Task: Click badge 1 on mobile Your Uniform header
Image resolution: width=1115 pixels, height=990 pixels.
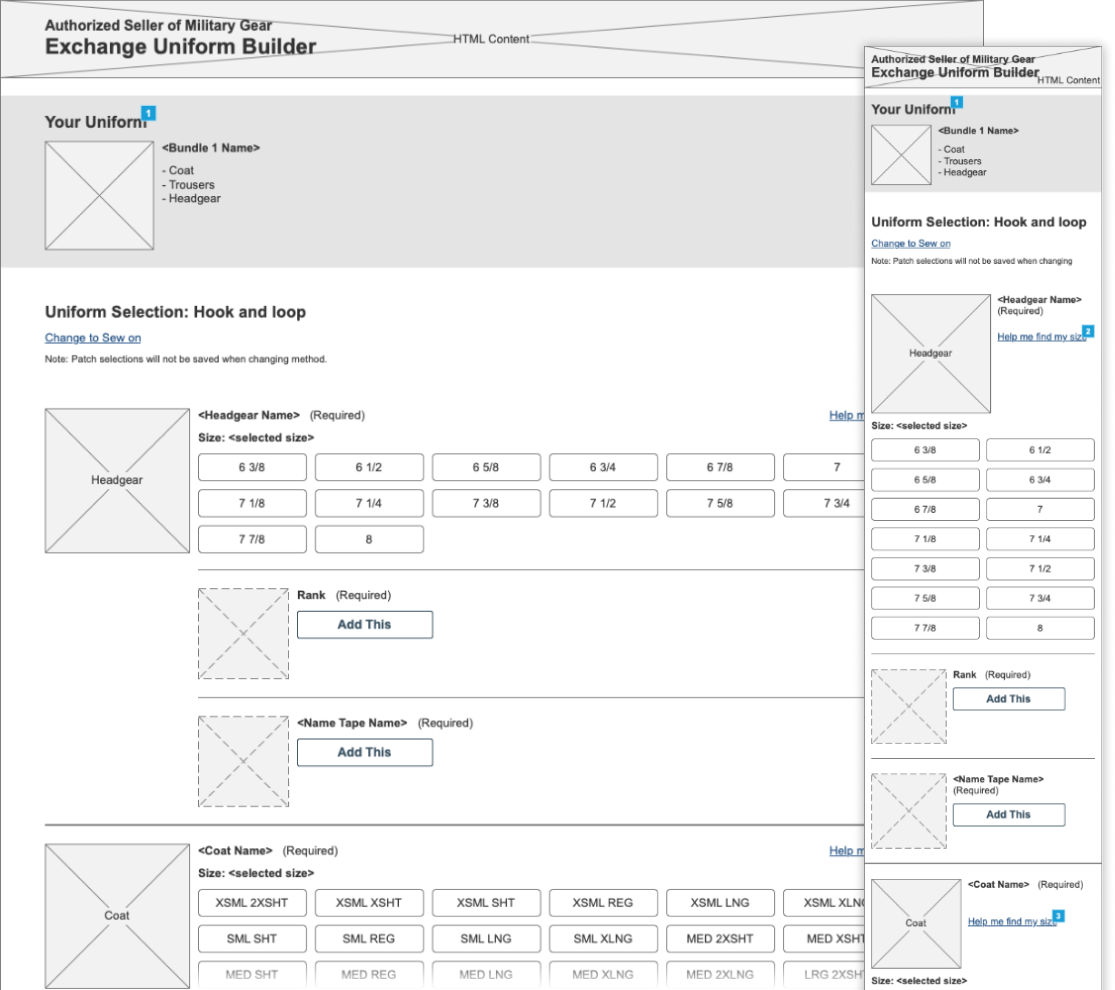Action: point(957,100)
